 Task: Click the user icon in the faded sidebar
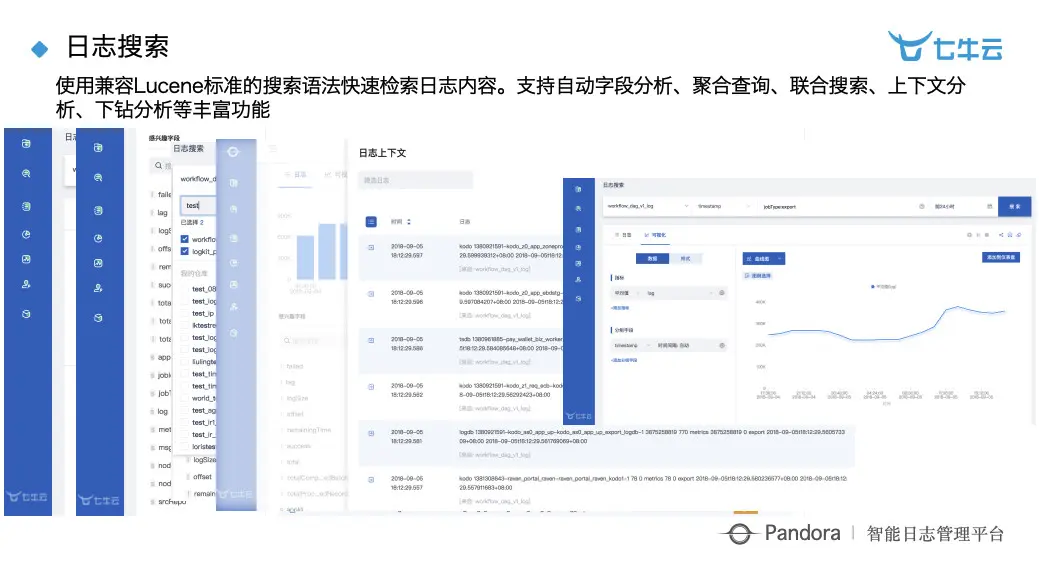[x=234, y=307]
